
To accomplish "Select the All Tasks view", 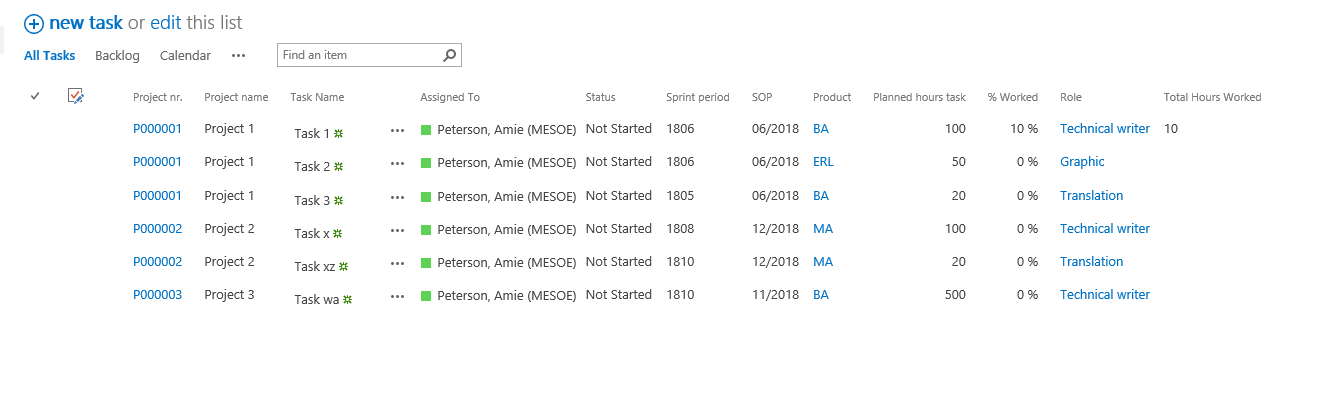I will [x=50, y=56].
